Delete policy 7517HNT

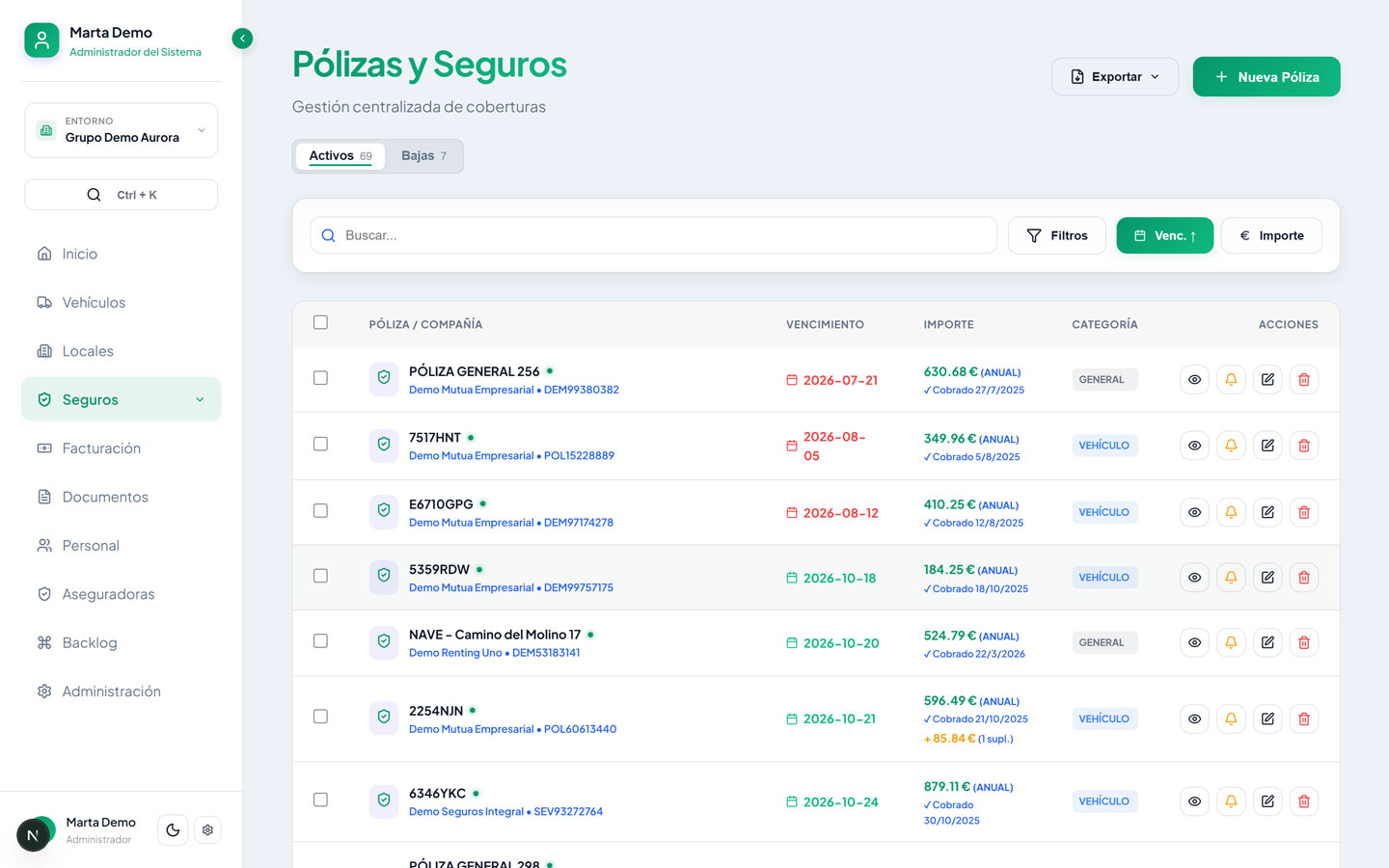click(1304, 446)
